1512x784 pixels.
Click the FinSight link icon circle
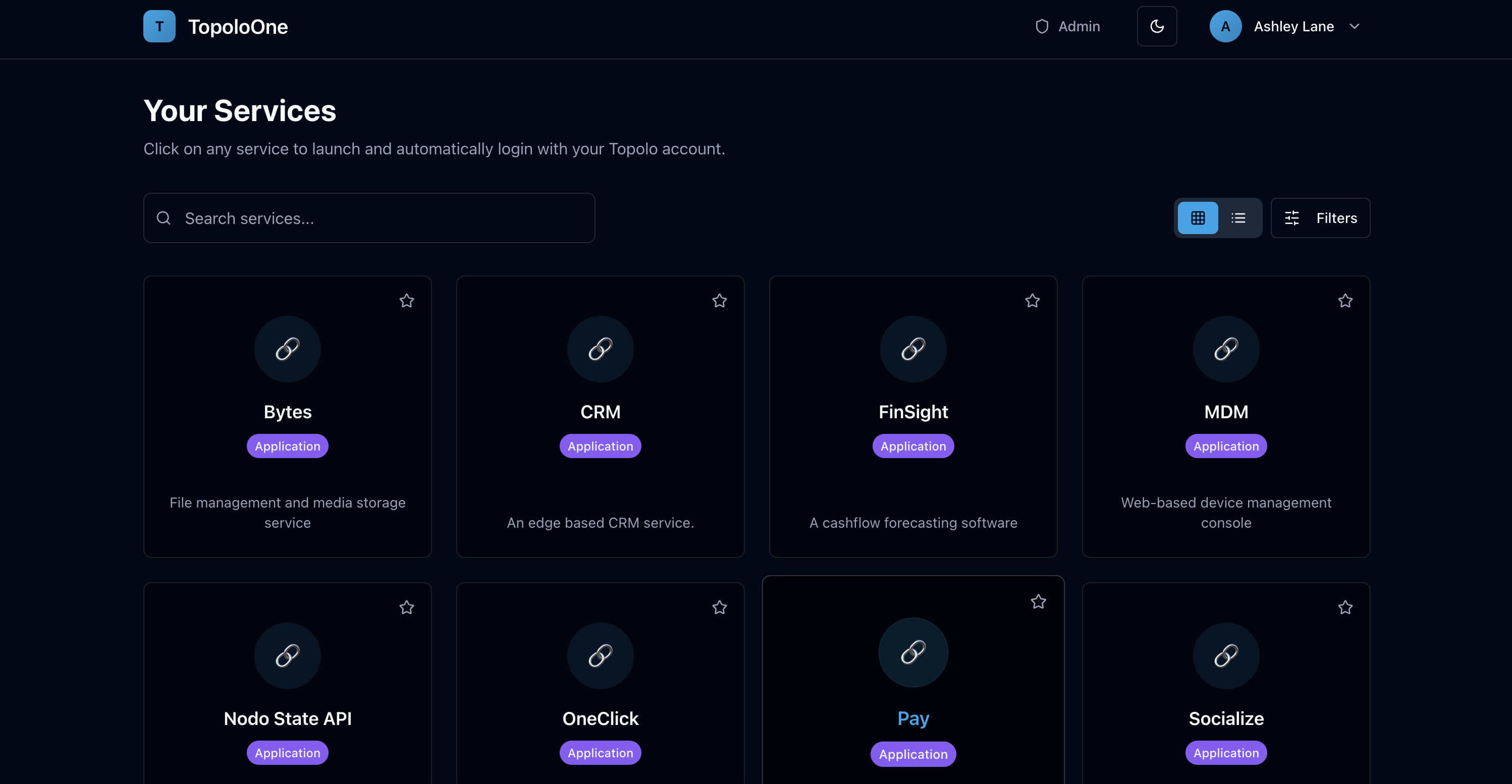click(913, 349)
